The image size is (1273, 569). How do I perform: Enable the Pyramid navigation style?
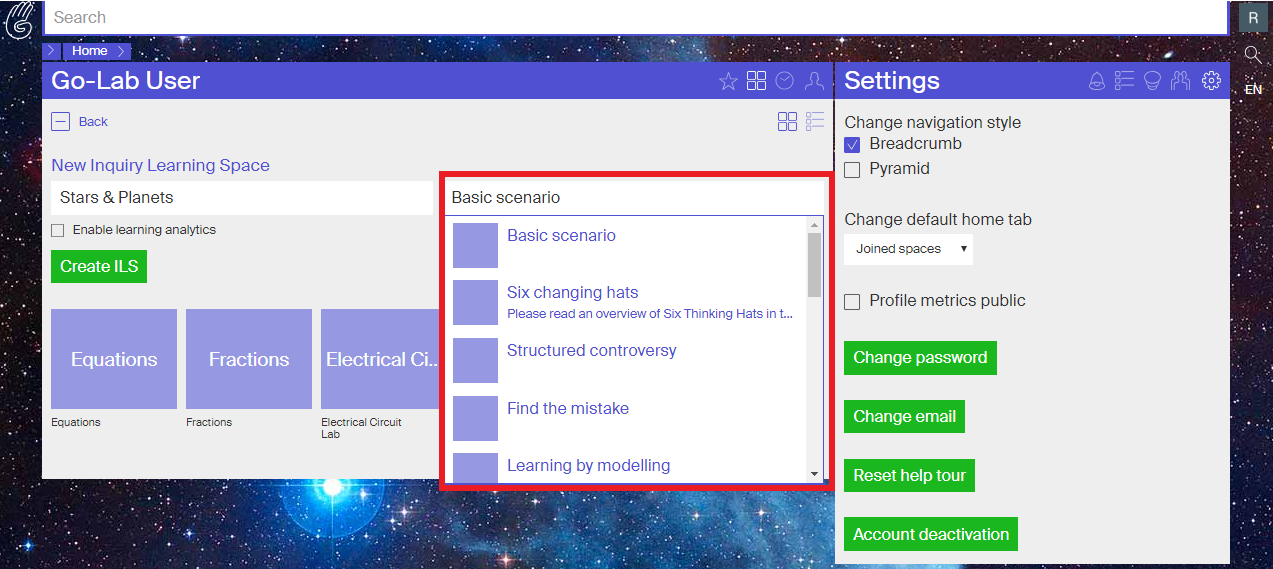[852, 170]
